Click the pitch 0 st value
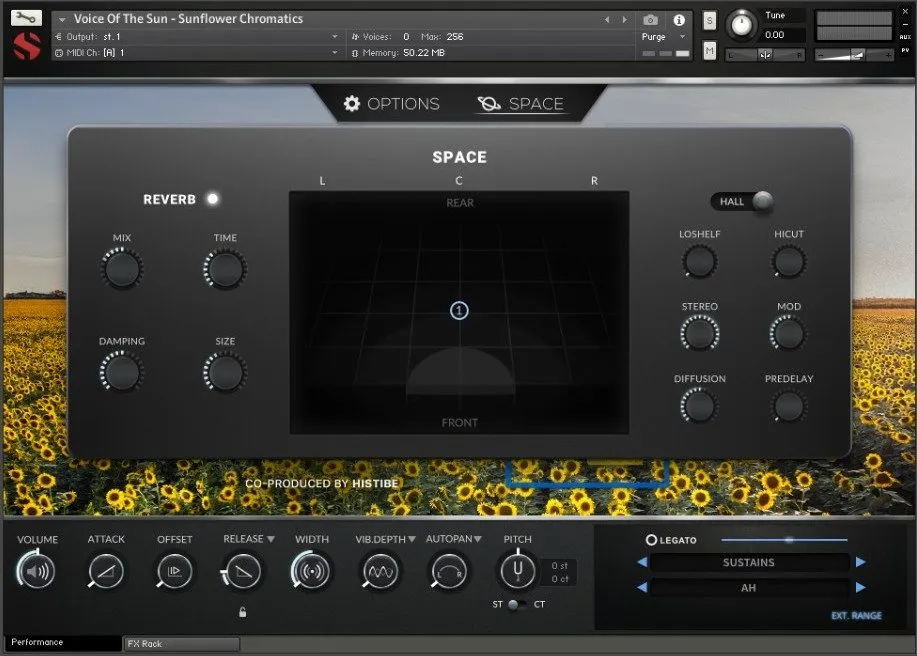 pos(560,565)
